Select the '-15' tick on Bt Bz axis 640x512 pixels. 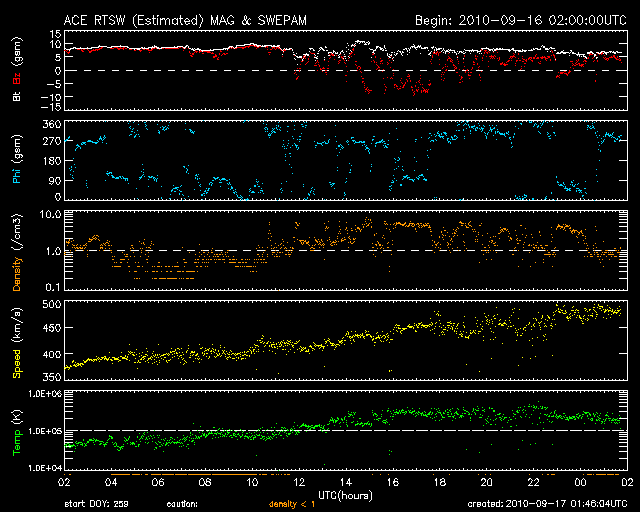click(x=51, y=107)
